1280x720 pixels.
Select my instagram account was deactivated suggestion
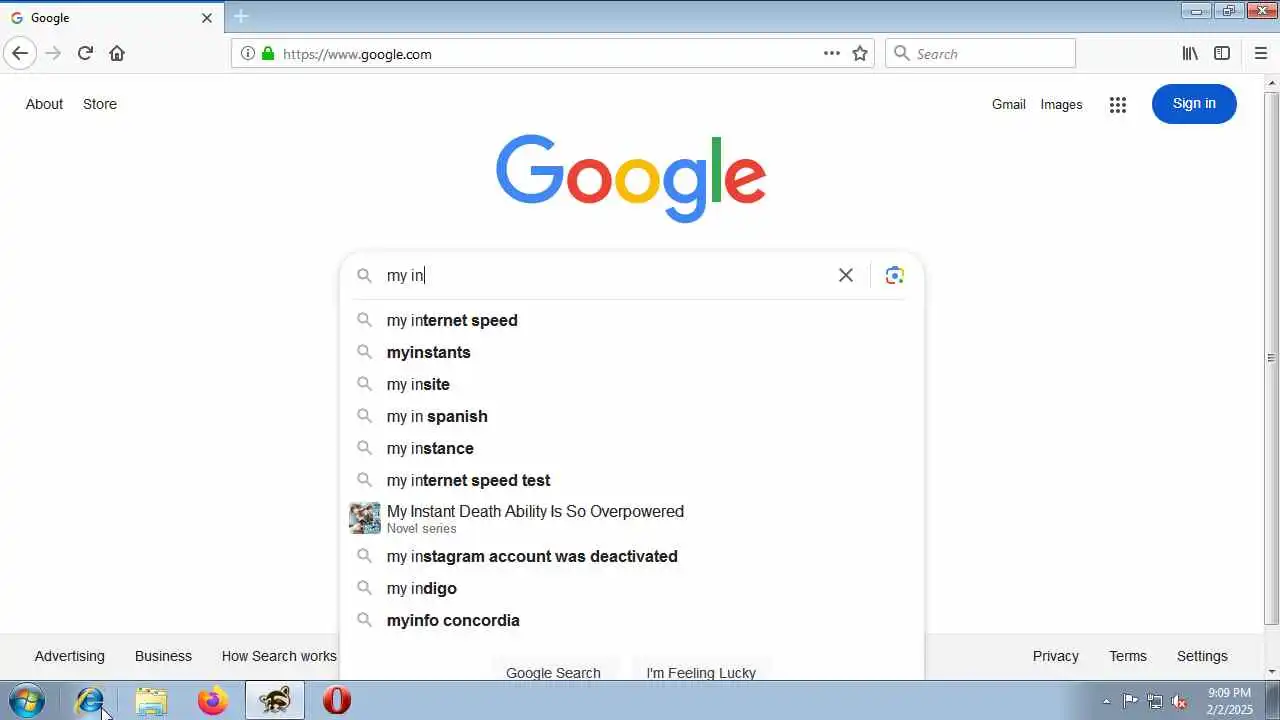pos(632,556)
